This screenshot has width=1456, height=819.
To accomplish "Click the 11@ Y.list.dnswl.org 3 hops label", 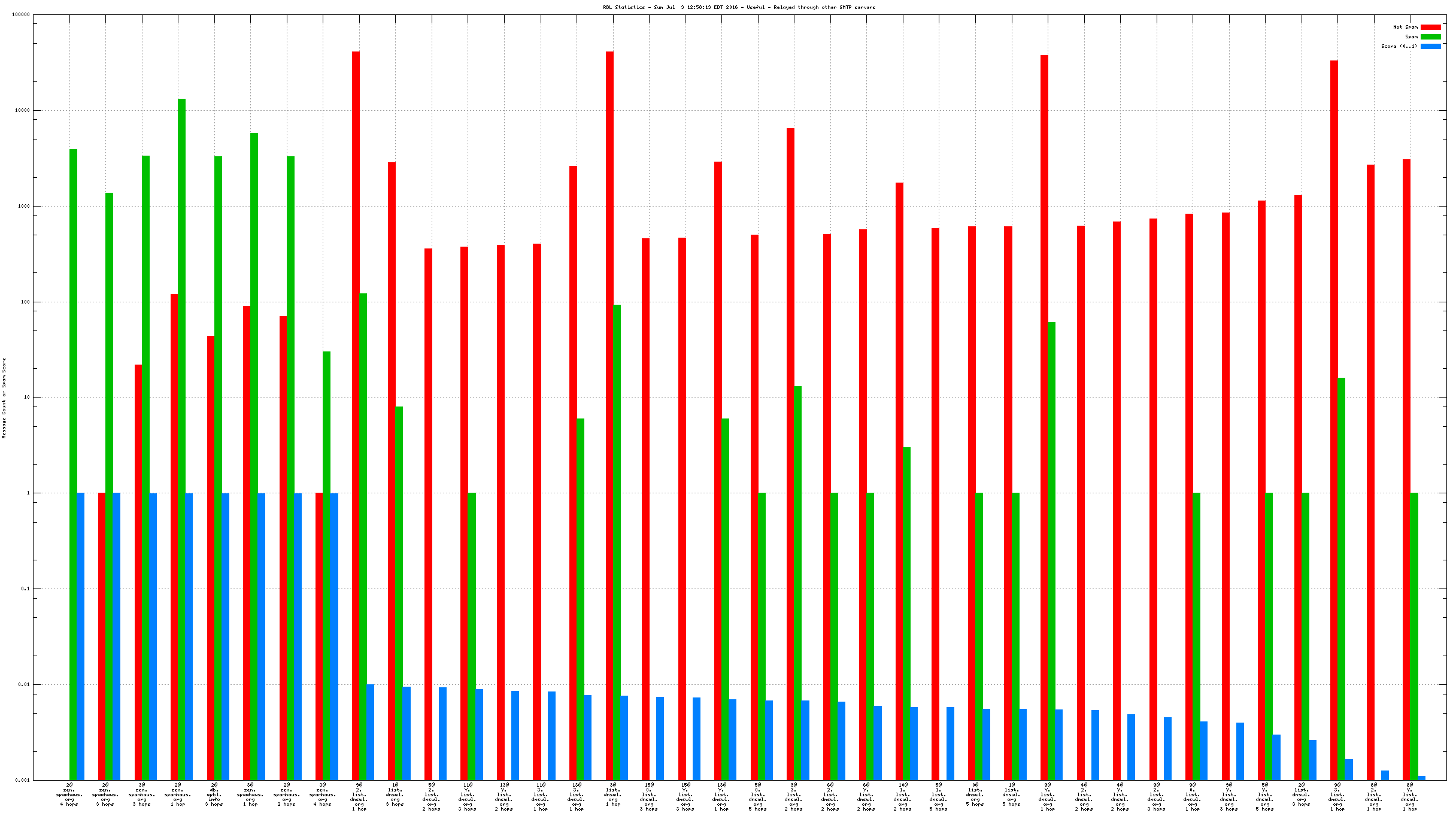I will pos(468,797).
